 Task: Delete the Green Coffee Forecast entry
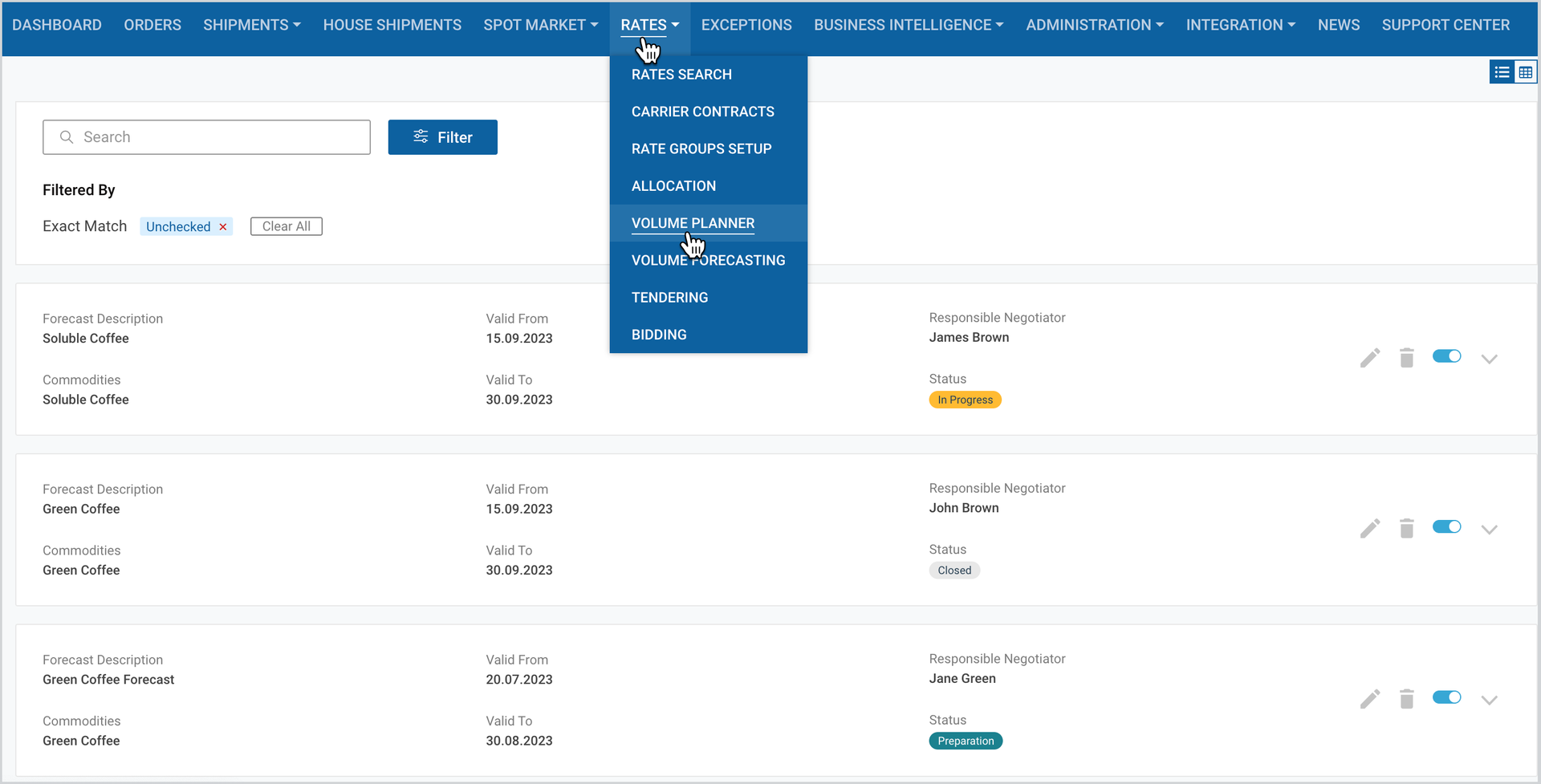(x=1406, y=699)
